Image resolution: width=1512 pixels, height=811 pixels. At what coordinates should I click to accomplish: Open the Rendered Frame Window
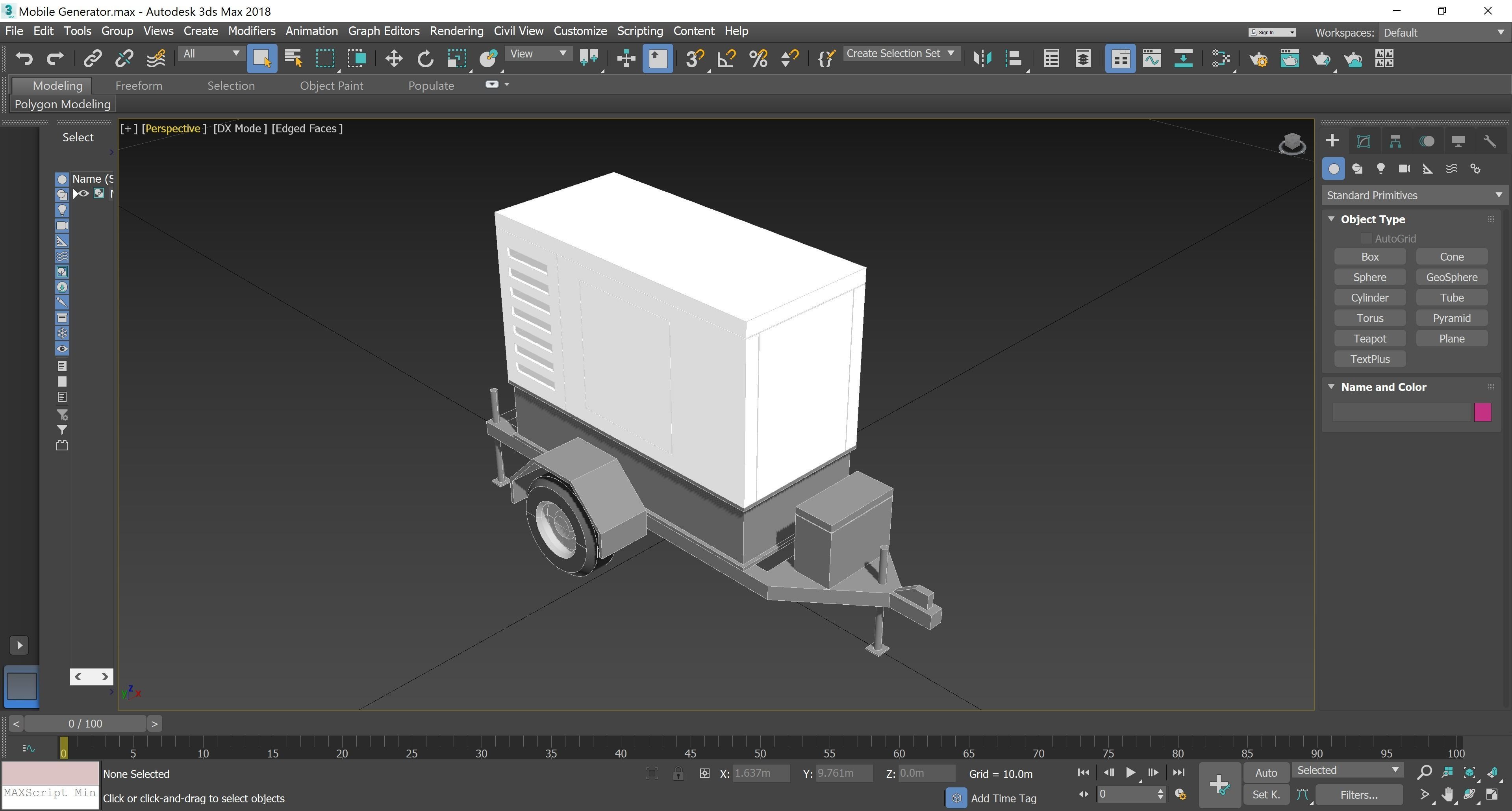1290,58
